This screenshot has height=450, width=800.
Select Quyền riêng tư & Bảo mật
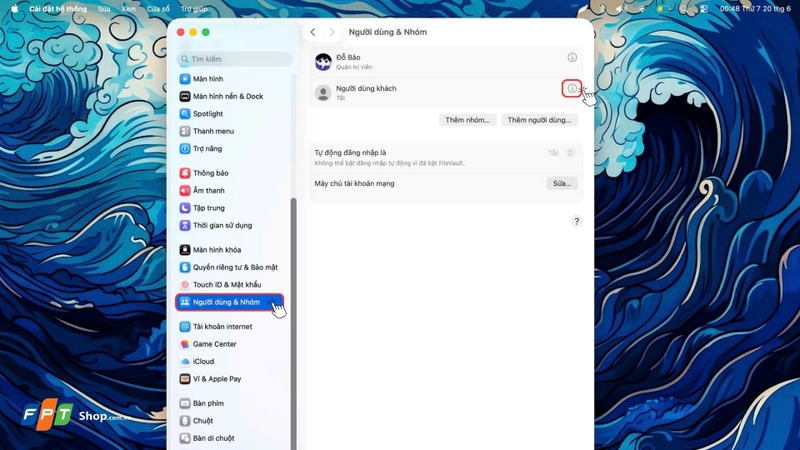coord(229,267)
